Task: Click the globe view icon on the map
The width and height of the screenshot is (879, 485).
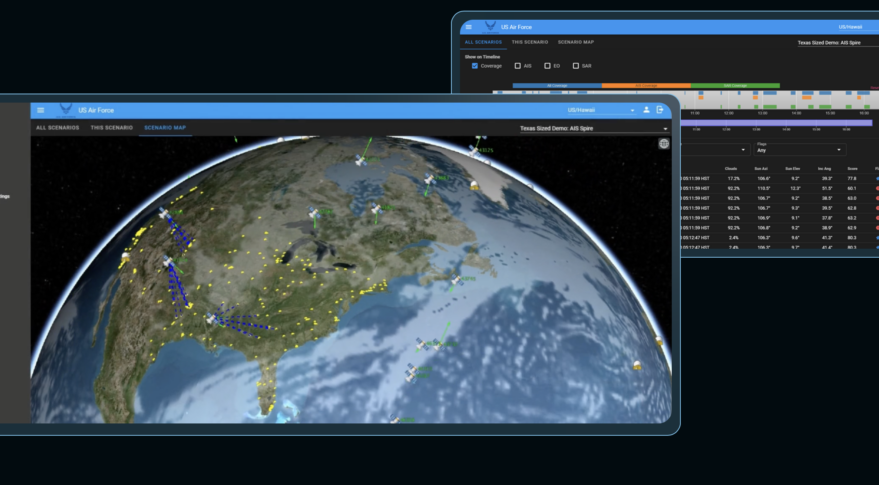Action: coord(664,144)
